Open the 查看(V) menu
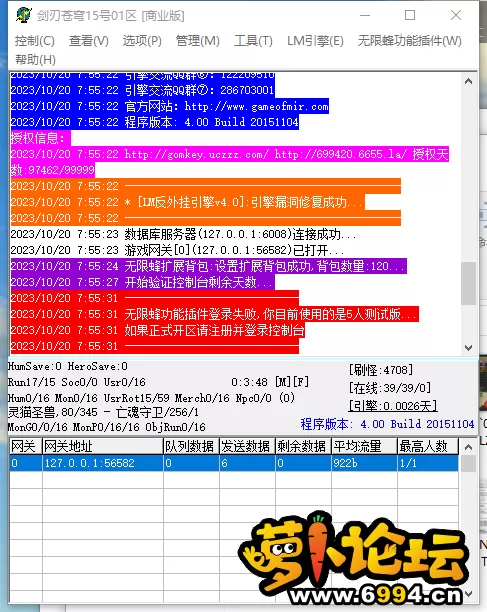487x612 pixels. 89,41
